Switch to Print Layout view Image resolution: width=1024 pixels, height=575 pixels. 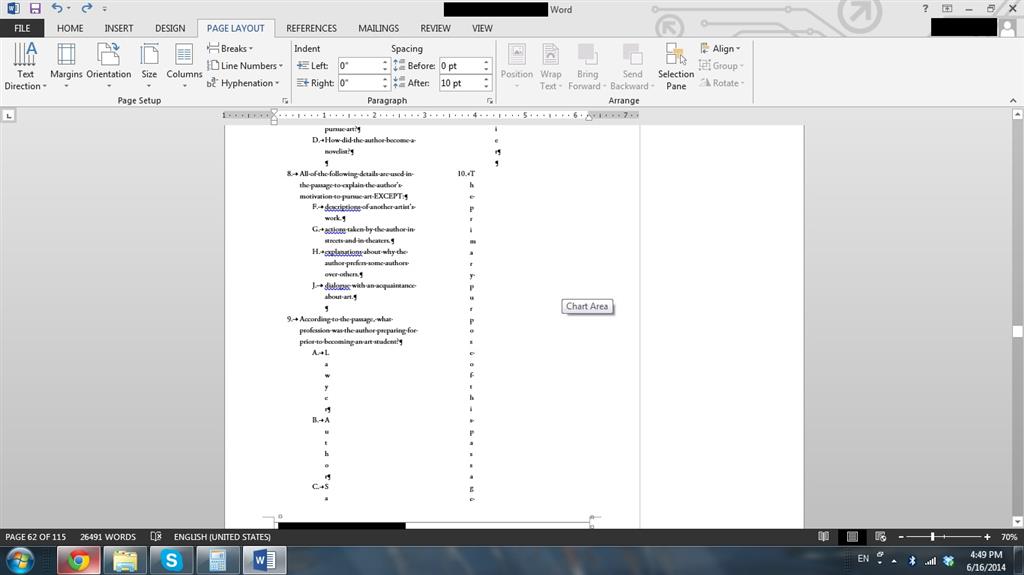click(852, 536)
